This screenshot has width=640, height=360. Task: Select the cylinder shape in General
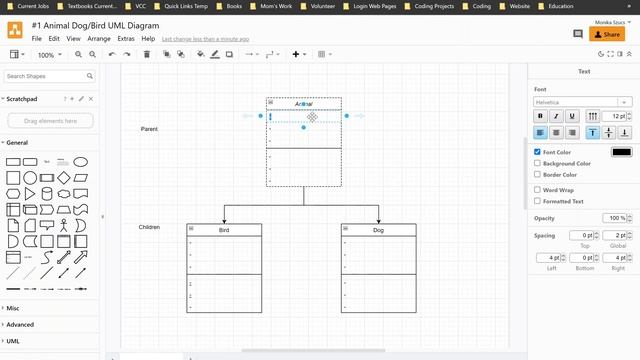[x=47, y=194]
